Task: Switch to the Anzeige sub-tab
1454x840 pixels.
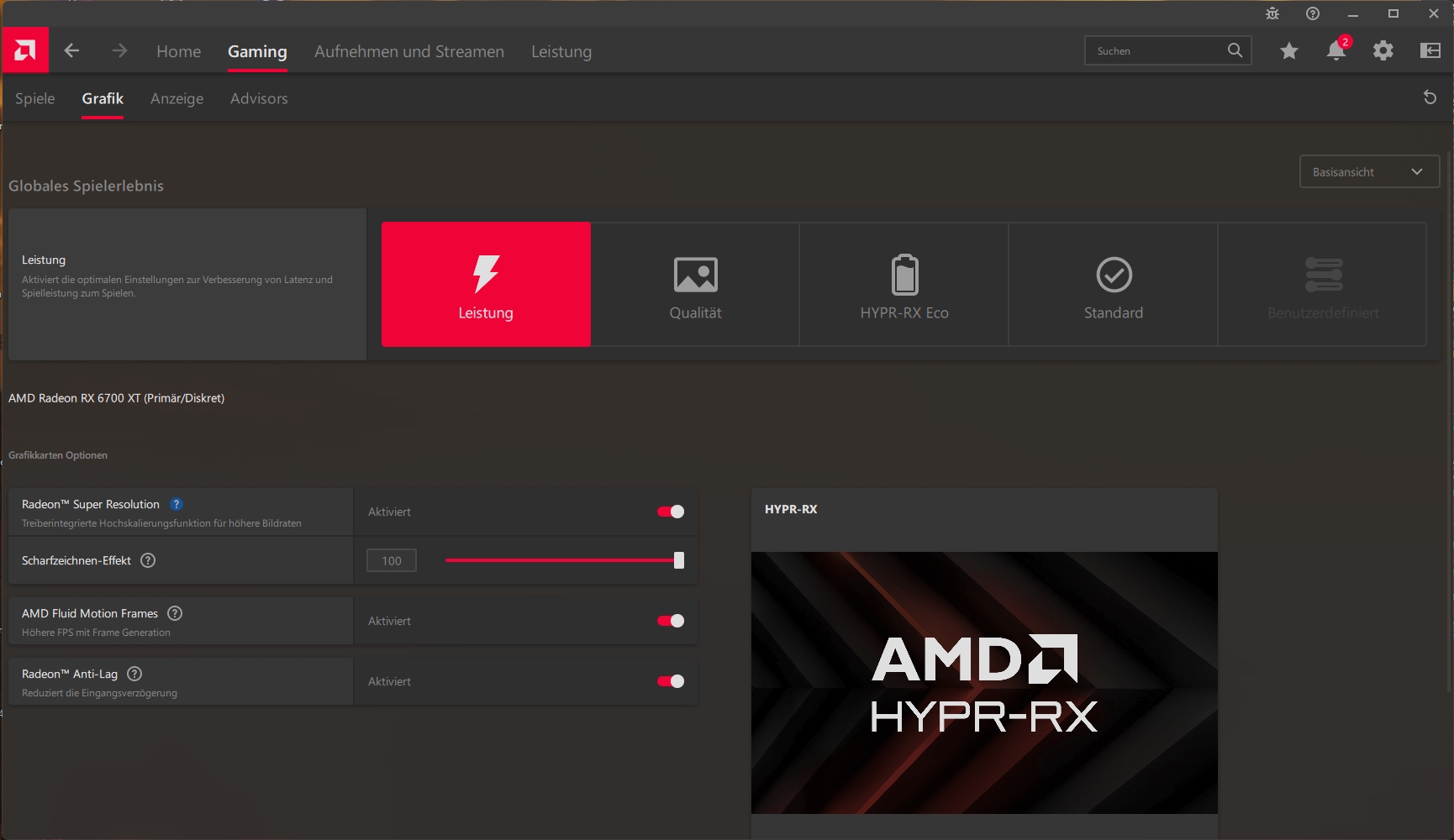Action: click(x=177, y=98)
